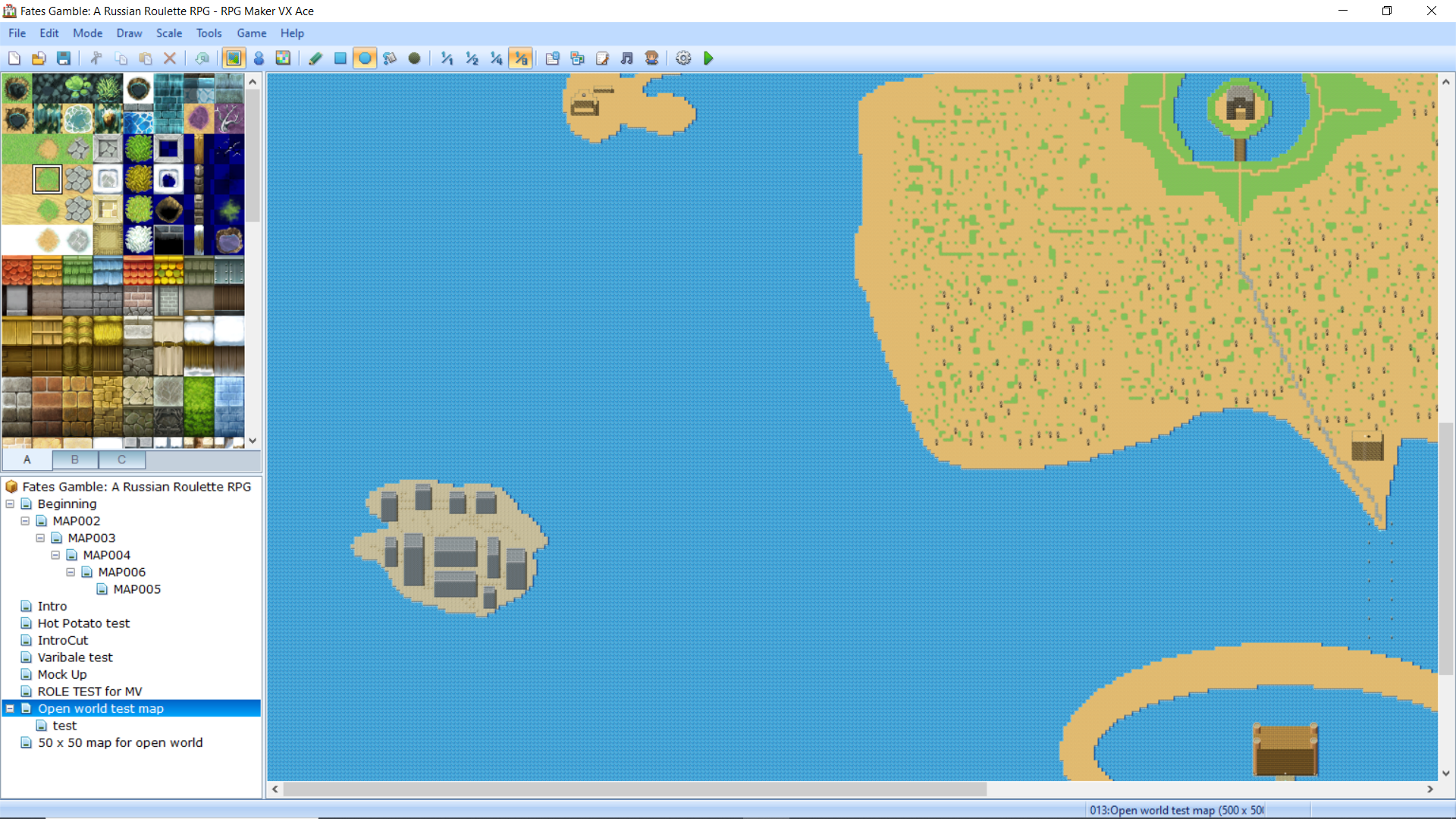Select the Rectangle drawing tool
Image resolution: width=1456 pixels, height=819 pixels.
[x=340, y=58]
